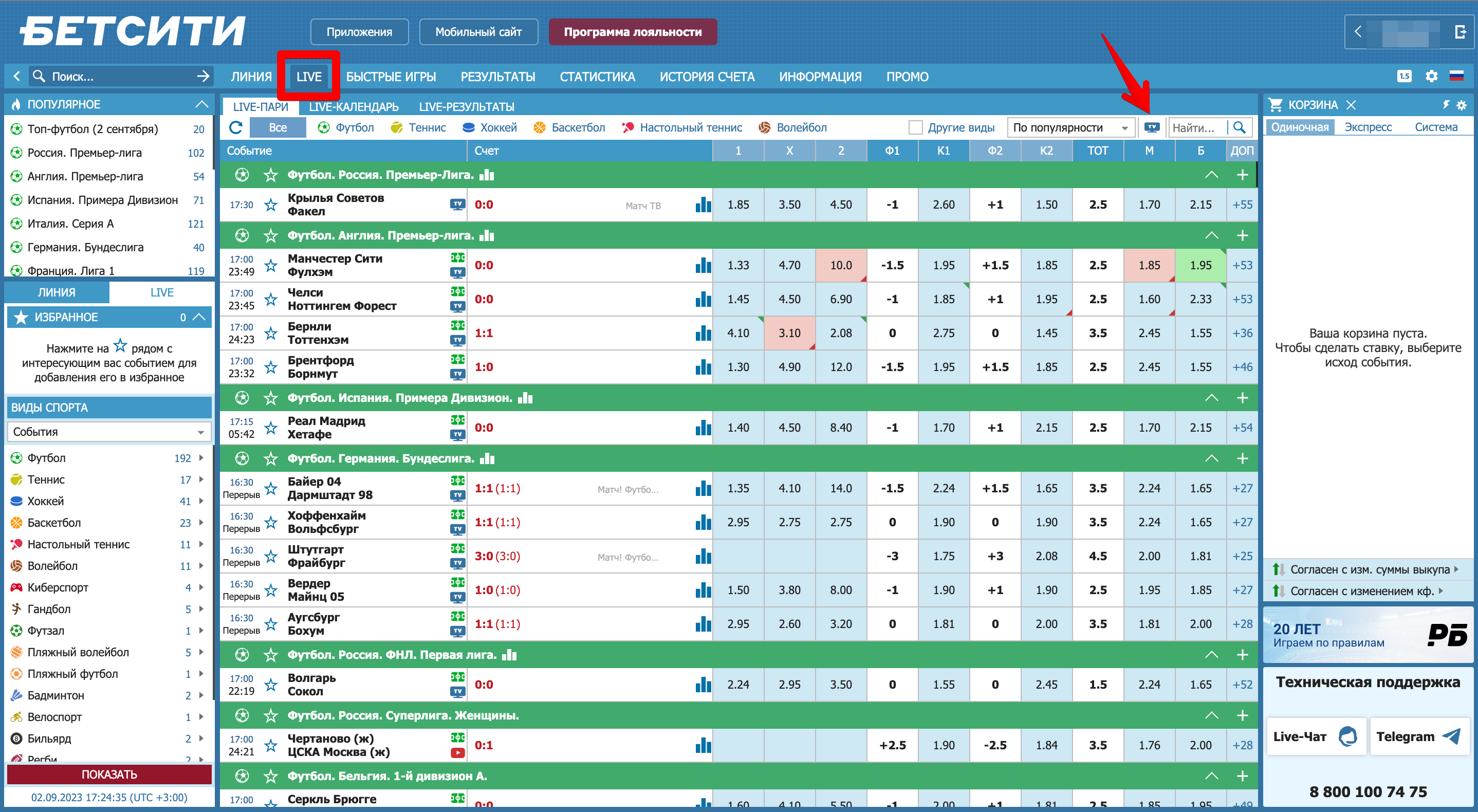Click Мобильный сайт button
The height and width of the screenshot is (812, 1478).
478,32
